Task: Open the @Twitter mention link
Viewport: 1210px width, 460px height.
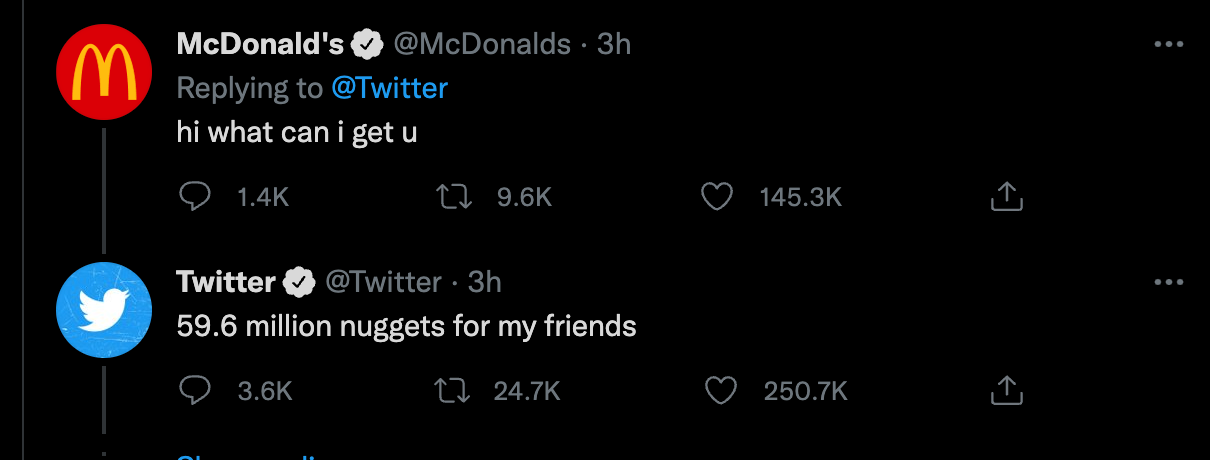Action: pyautogui.click(x=390, y=88)
